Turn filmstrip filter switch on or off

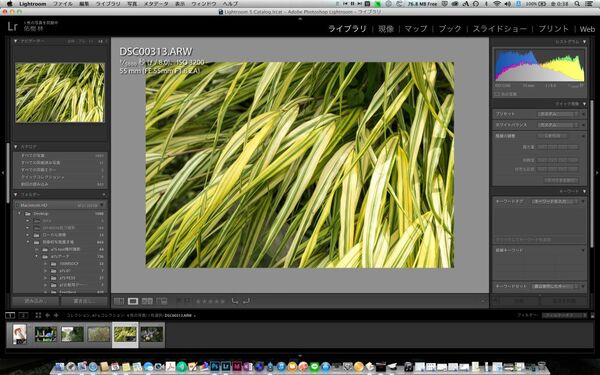click(592, 315)
